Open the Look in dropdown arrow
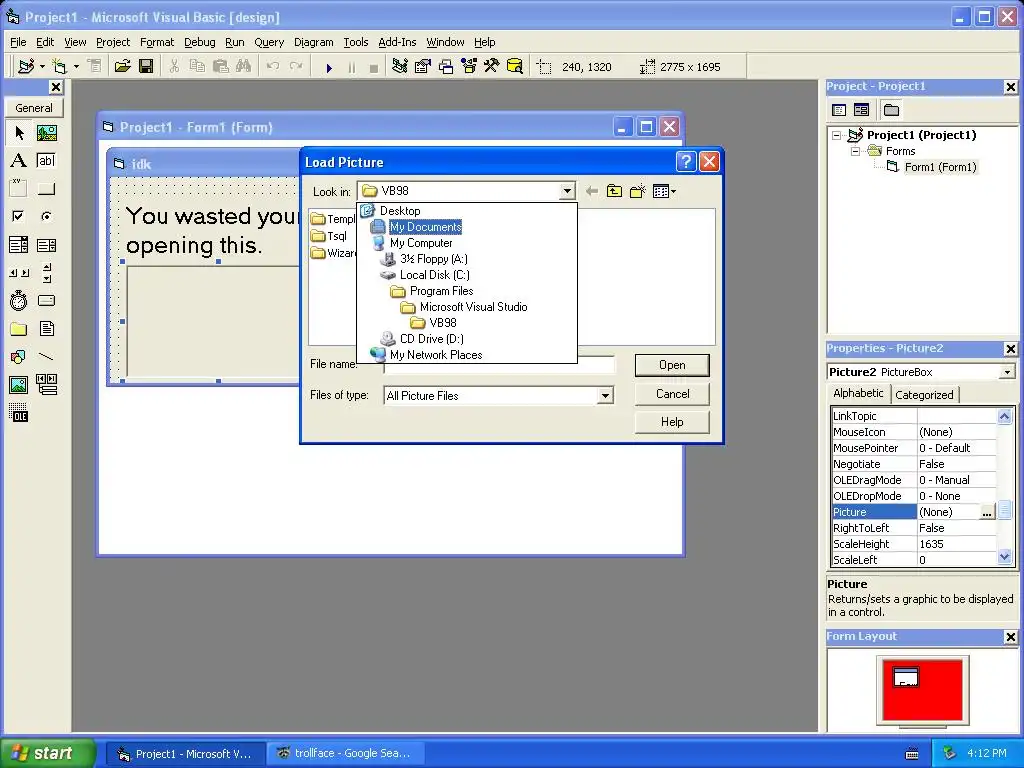 pyautogui.click(x=567, y=191)
